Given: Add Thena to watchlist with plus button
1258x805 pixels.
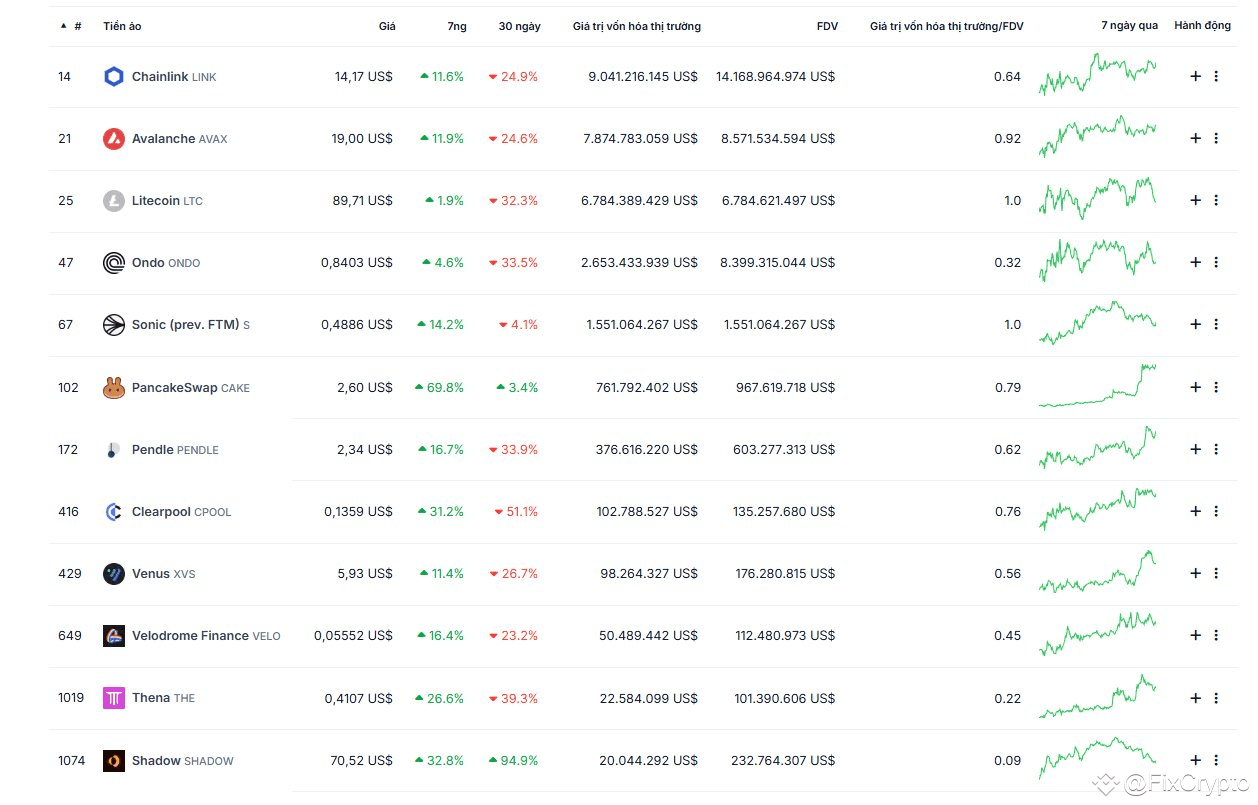Looking at the screenshot, I should (1195, 698).
